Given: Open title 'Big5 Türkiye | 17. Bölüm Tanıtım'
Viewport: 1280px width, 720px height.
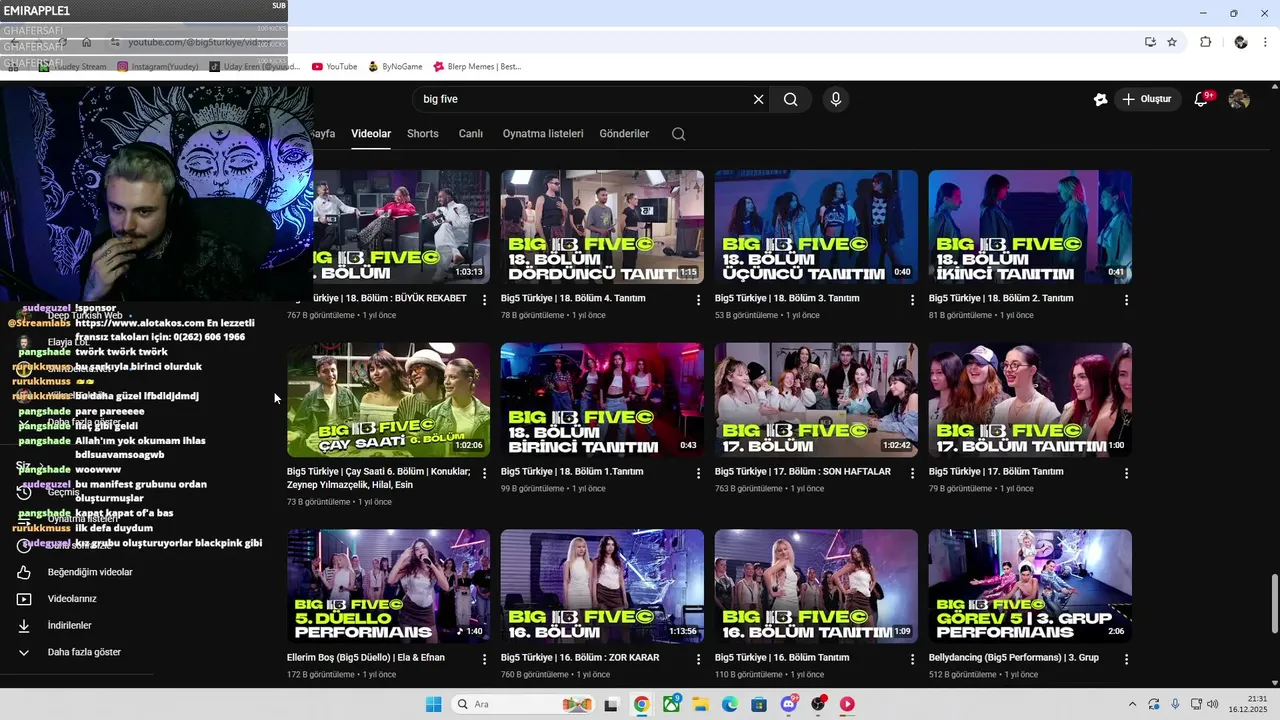Looking at the screenshot, I should pos(996,472).
